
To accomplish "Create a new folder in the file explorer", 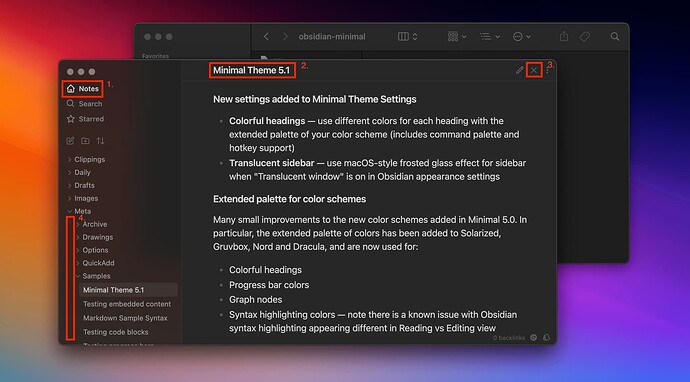I will [x=85, y=141].
